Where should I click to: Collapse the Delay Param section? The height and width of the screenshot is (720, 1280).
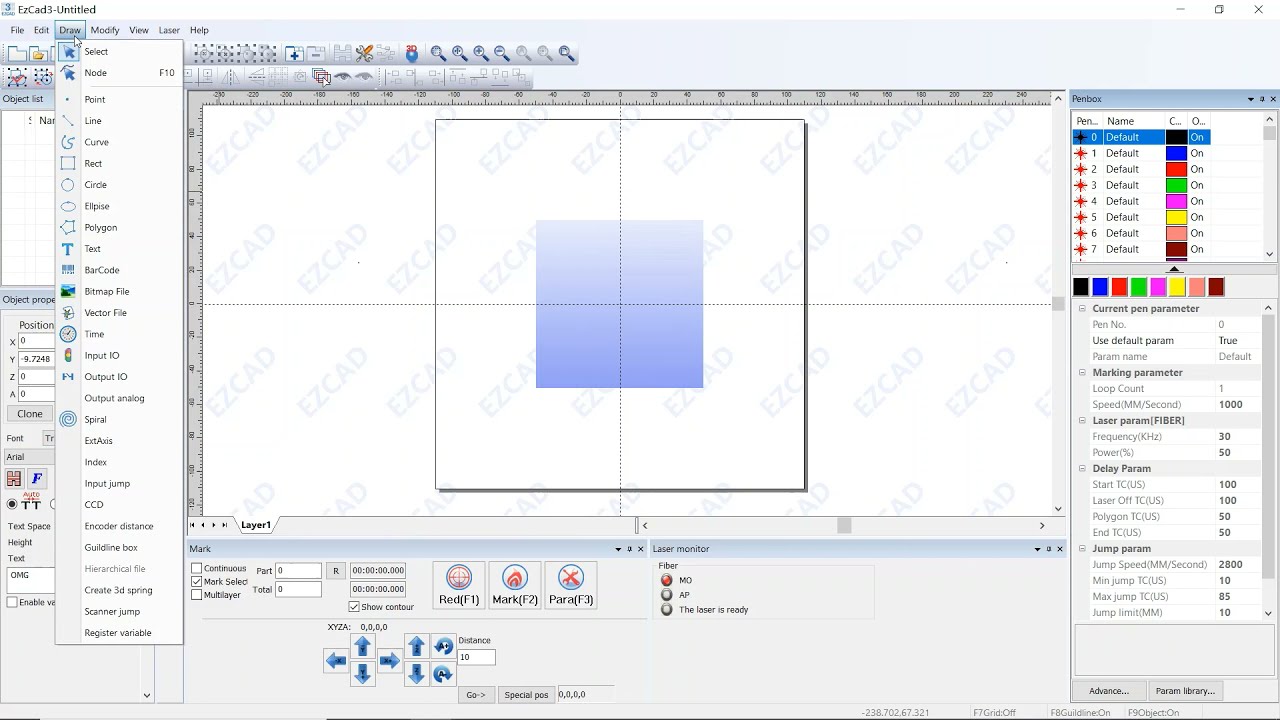click(x=1082, y=469)
